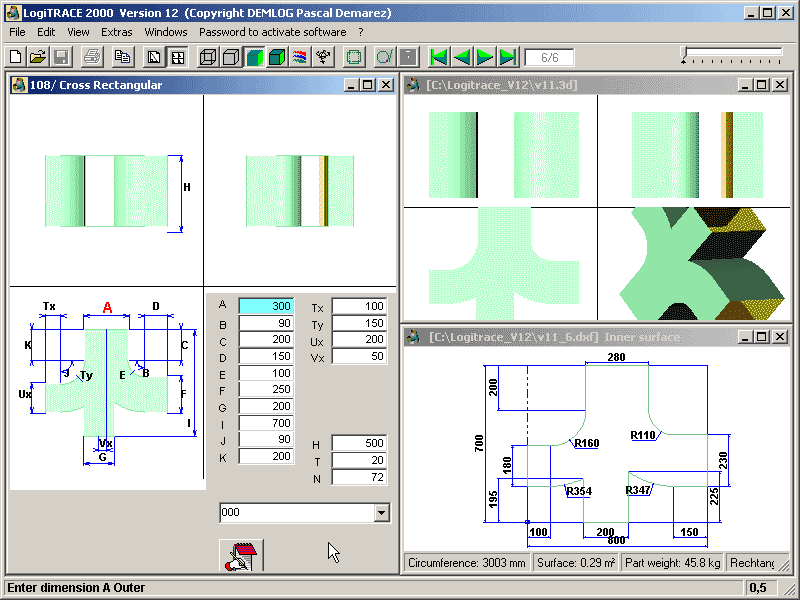
Task: Click the E dimension input field
Action: pyautogui.click(x=266, y=373)
